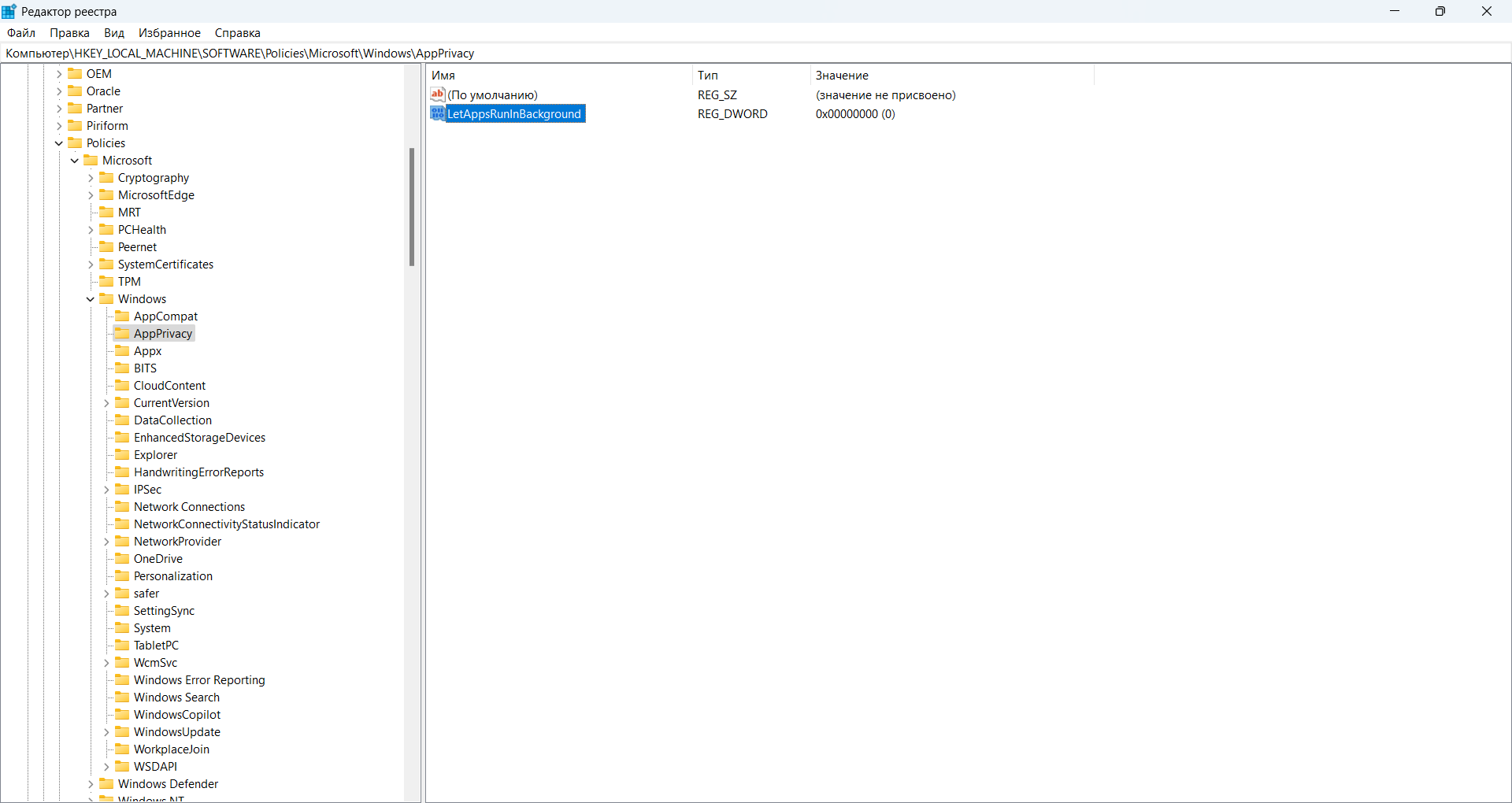1512x803 pixels.
Task: Sort values by the Имя column header
Action: (x=560, y=76)
